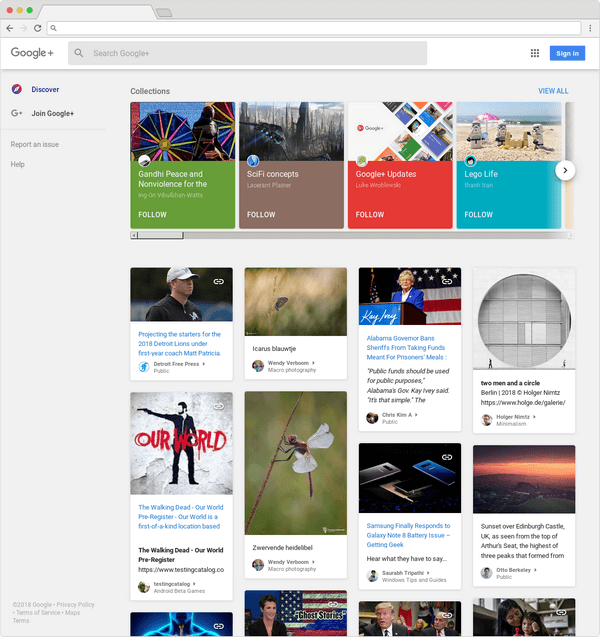
Task: Open the Terms of Service footer link
Action: 38,613
